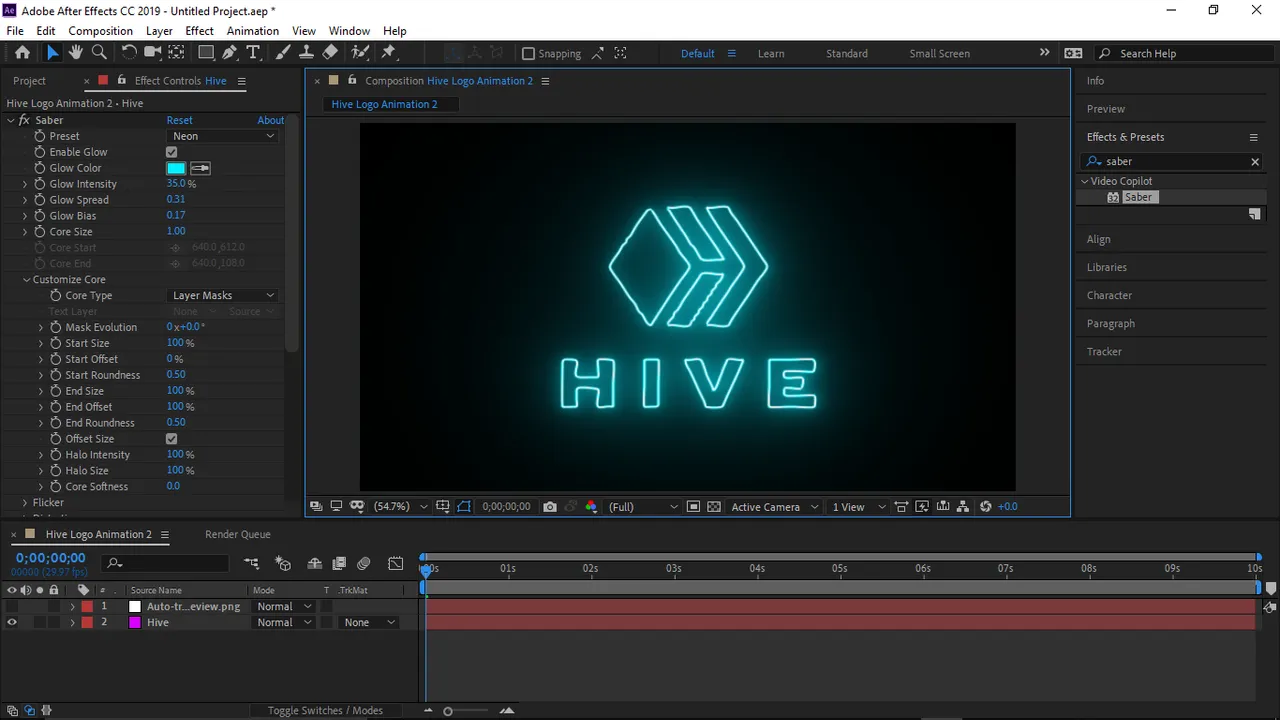Screen dimensions: 1280x720
Task: Select the Unified Camera tool
Action: tap(153, 53)
